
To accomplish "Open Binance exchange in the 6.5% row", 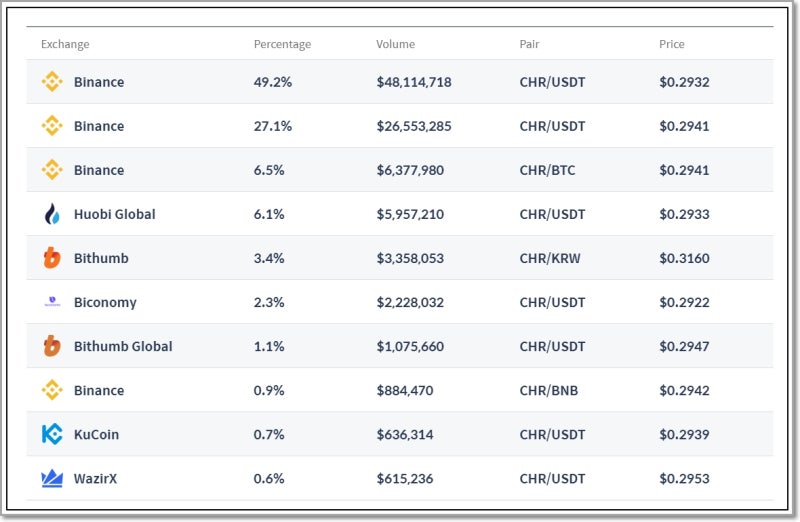I will [99, 170].
